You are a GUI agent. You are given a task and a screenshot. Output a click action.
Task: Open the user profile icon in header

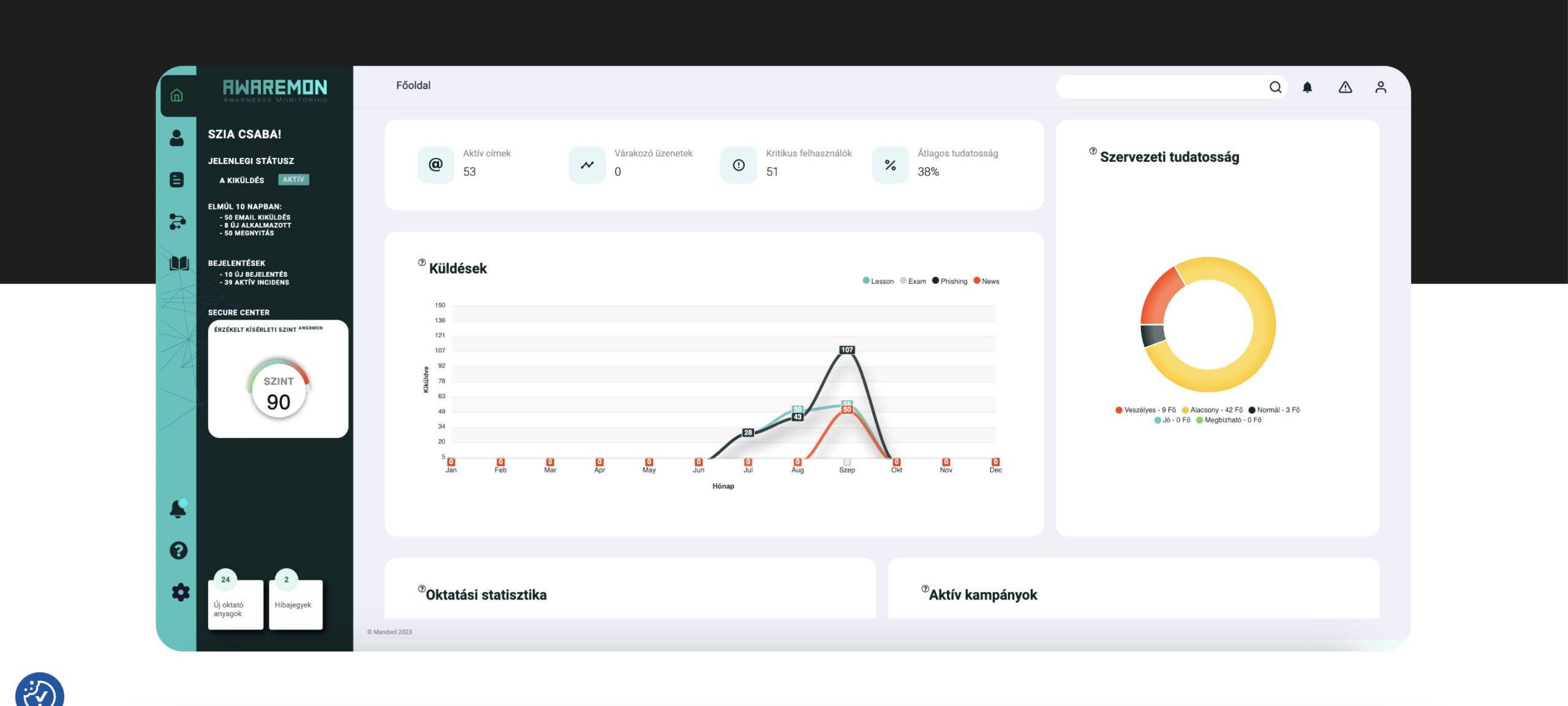click(x=1381, y=87)
